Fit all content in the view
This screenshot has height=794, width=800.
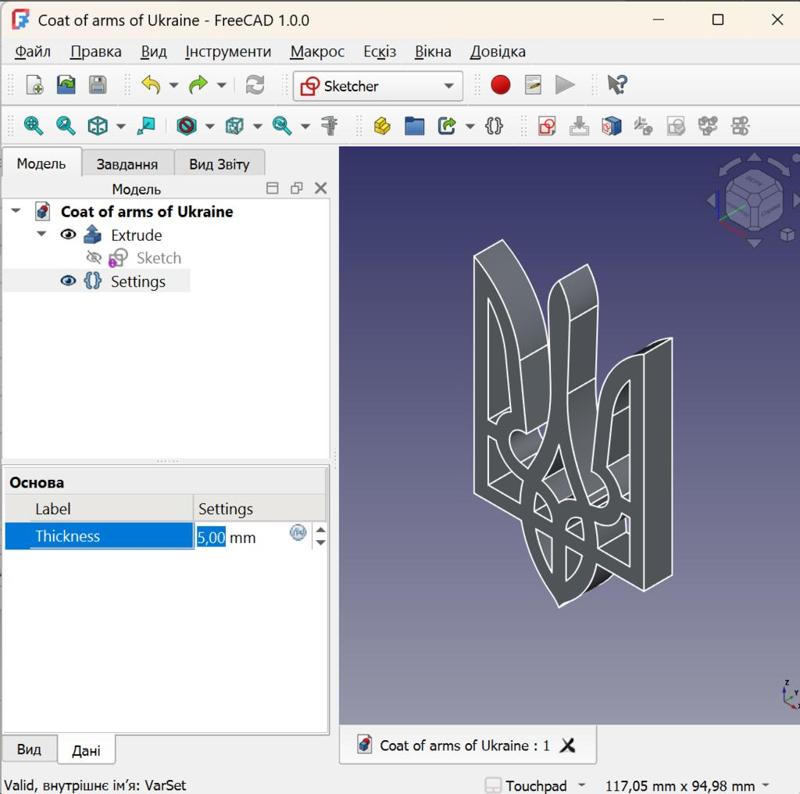click(33, 126)
